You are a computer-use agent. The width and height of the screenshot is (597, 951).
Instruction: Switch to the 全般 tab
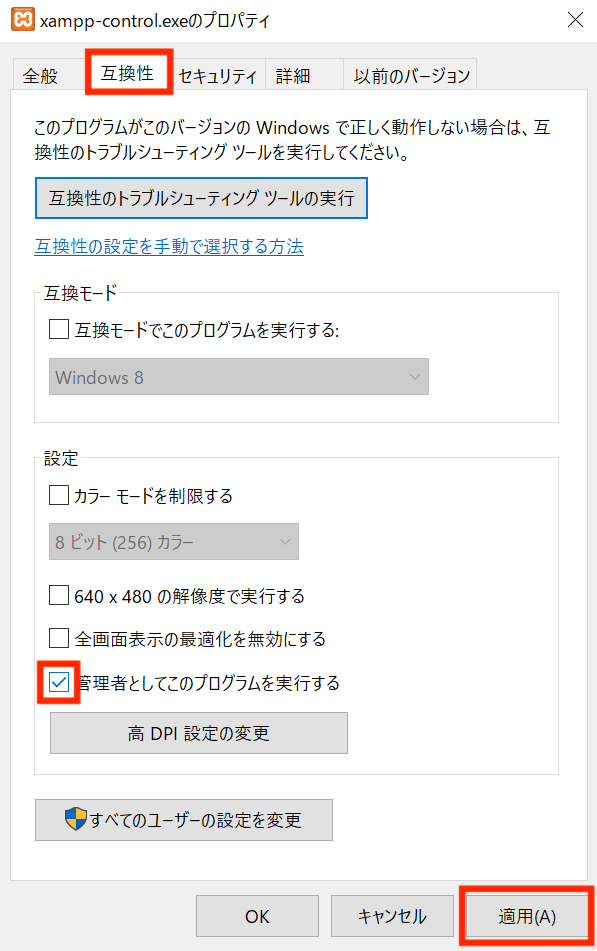point(41,76)
